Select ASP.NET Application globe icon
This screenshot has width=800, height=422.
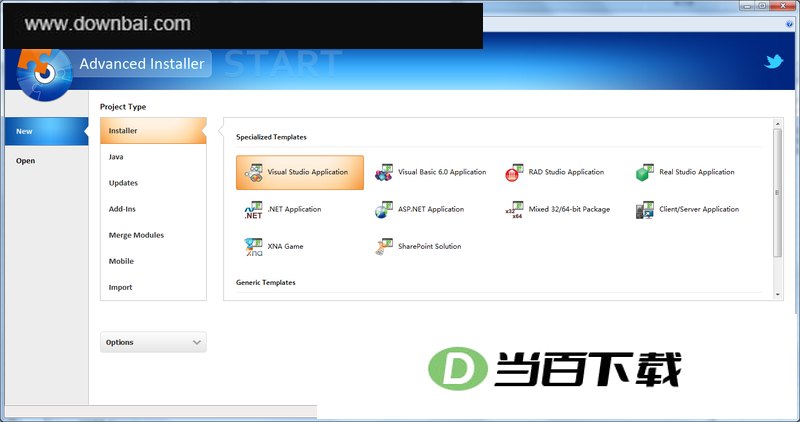pyautogui.click(x=384, y=210)
